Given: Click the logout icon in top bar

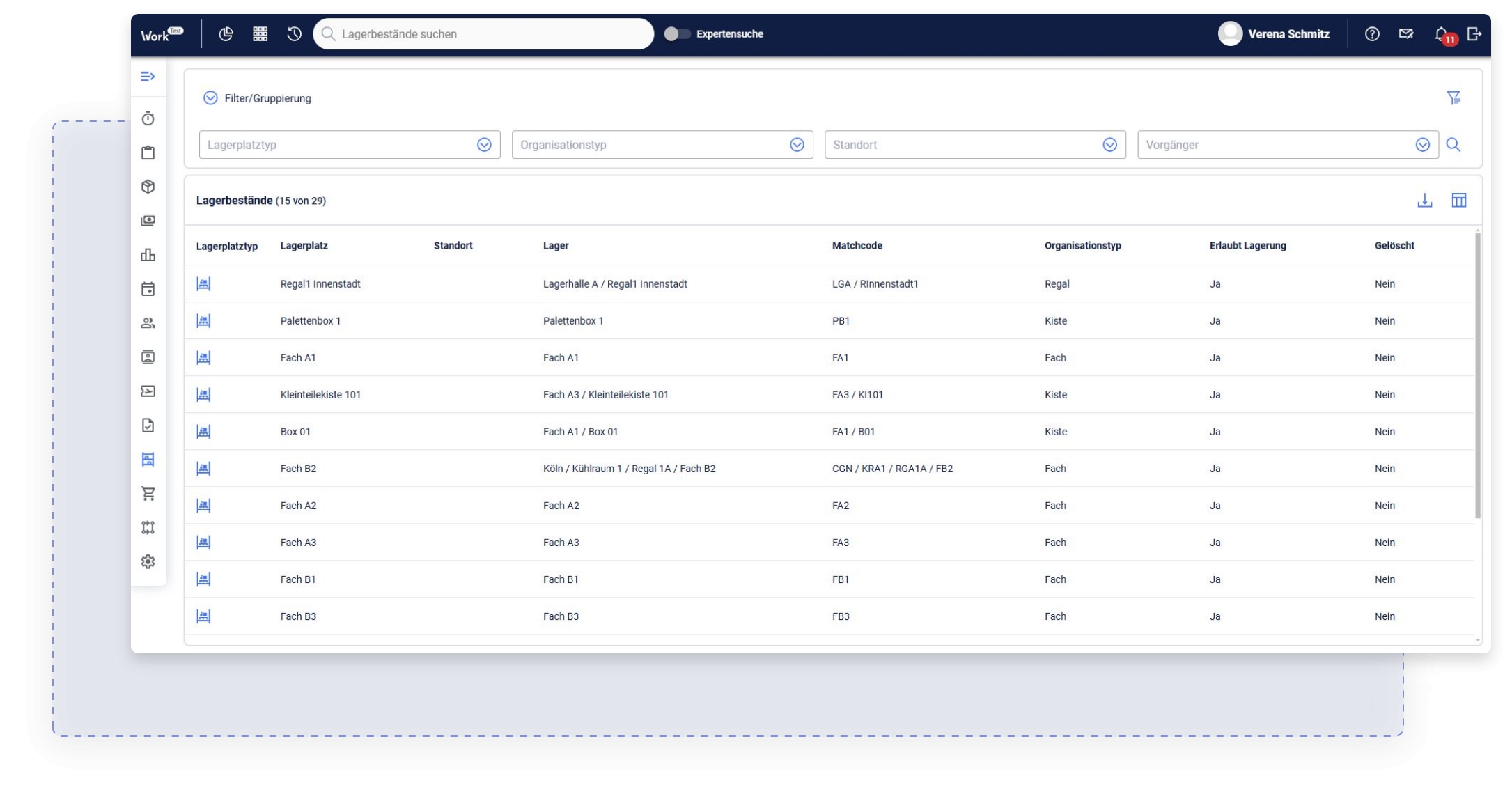Looking at the screenshot, I should tap(1474, 33).
